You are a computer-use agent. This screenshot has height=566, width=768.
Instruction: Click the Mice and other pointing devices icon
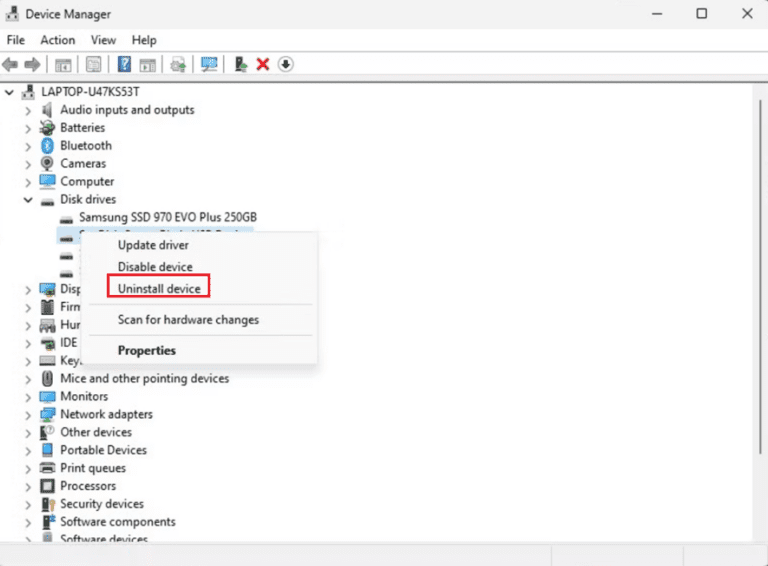point(48,378)
